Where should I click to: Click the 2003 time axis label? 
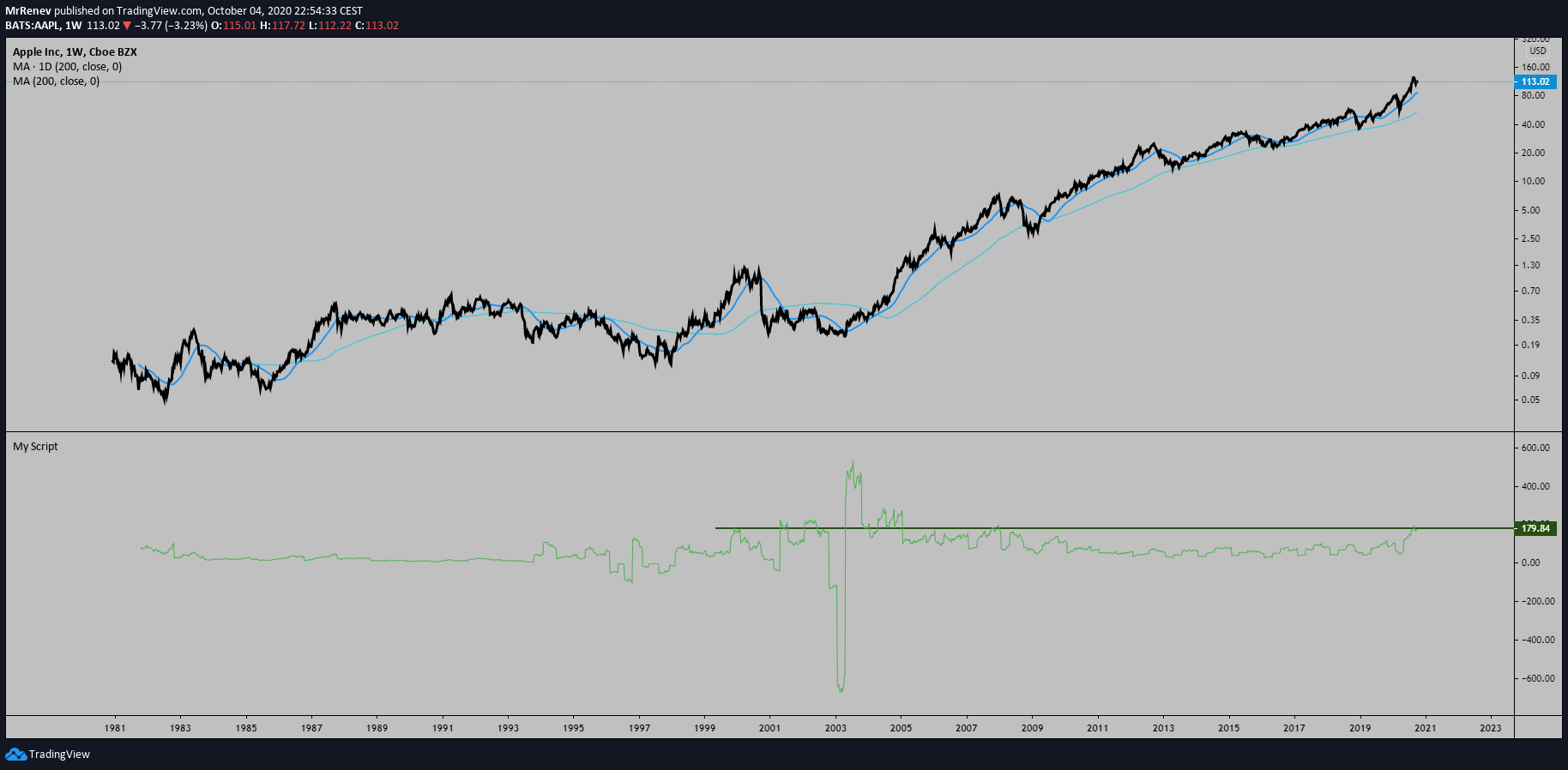click(x=835, y=728)
